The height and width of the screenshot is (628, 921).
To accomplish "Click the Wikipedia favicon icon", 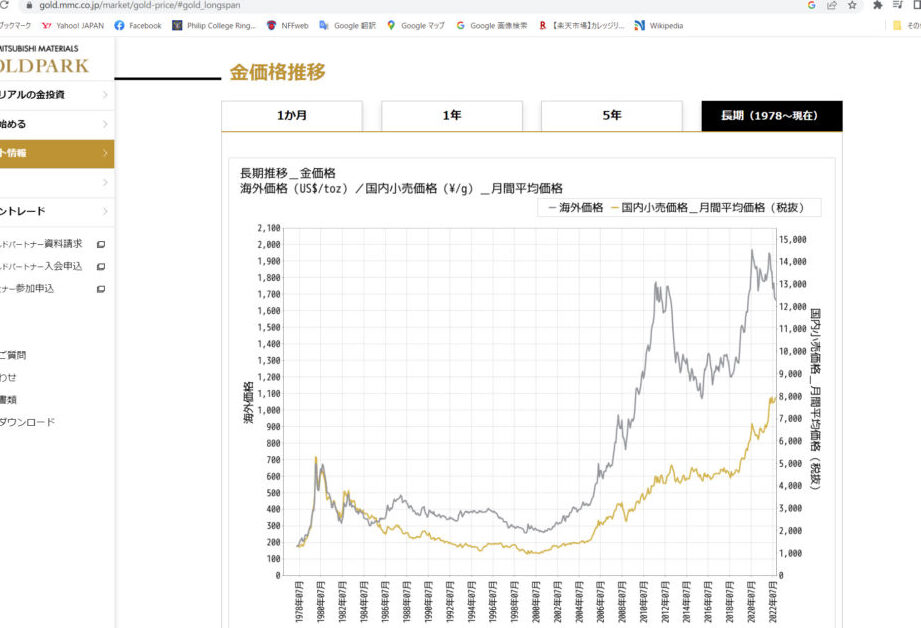I will 640,25.
